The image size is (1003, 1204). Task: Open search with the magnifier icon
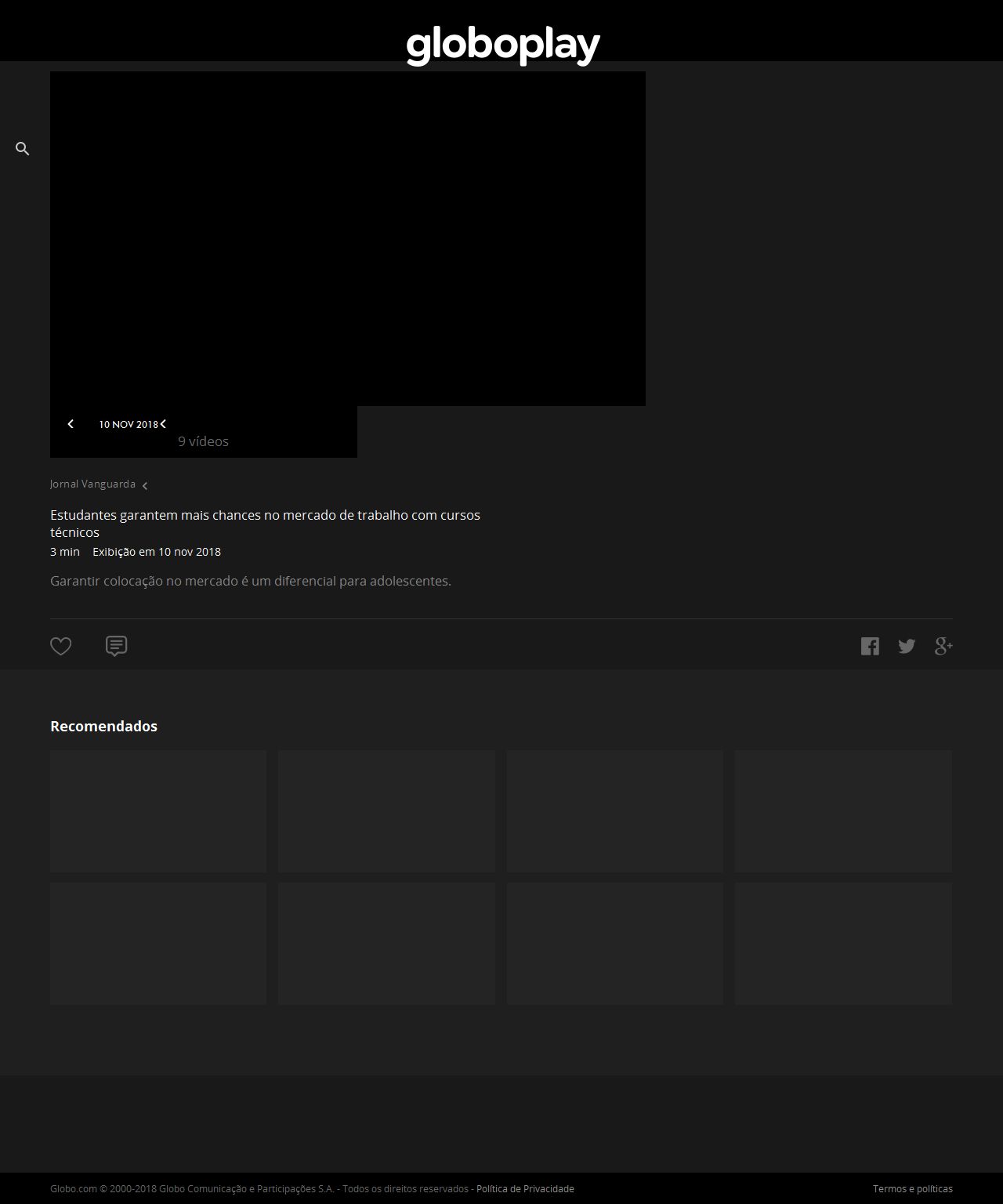pyautogui.click(x=23, y=149)
